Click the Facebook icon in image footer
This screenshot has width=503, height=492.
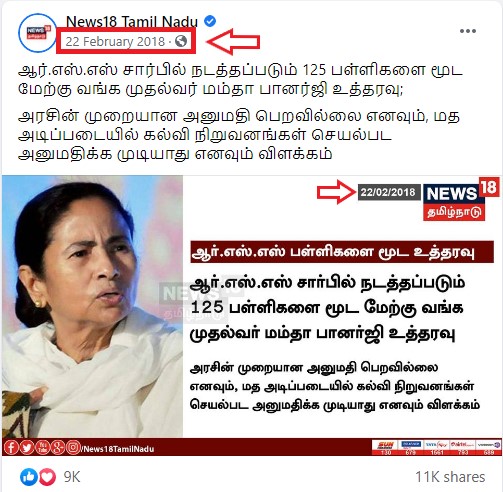[x=11, y=447]
